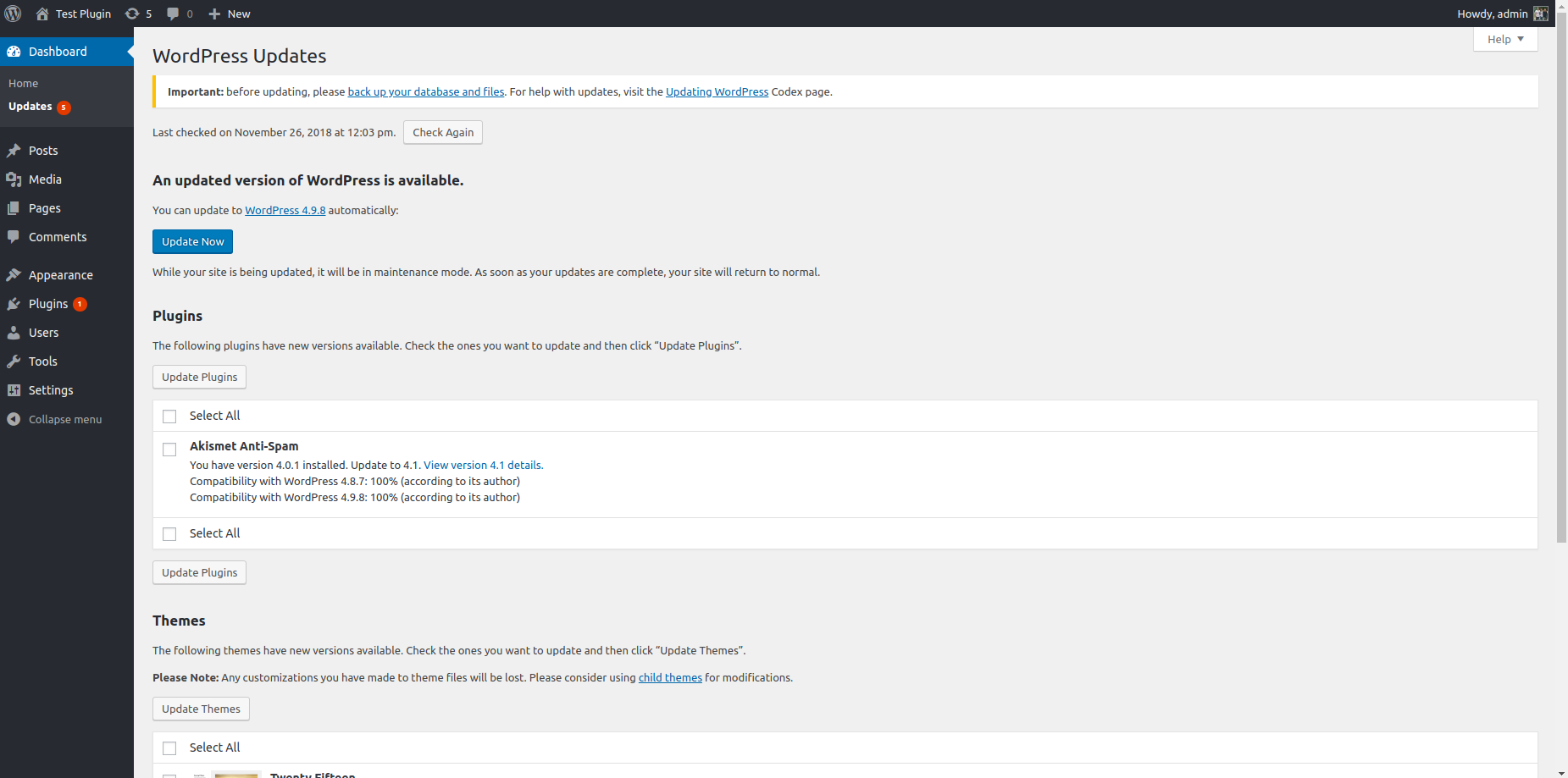
Task: Click the Plugins count badge in sidebar
Action: (x=80, y=304)
